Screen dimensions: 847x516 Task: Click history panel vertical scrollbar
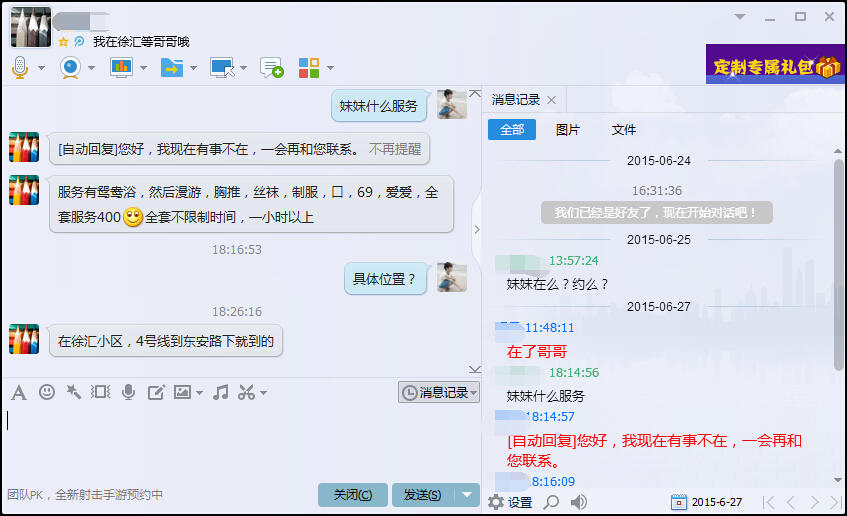point(838,265)
